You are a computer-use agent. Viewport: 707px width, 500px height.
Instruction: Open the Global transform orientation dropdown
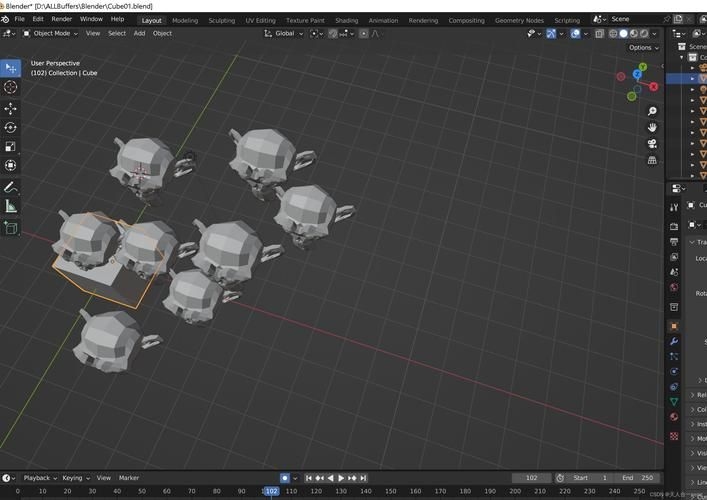[x=285, y=33]
